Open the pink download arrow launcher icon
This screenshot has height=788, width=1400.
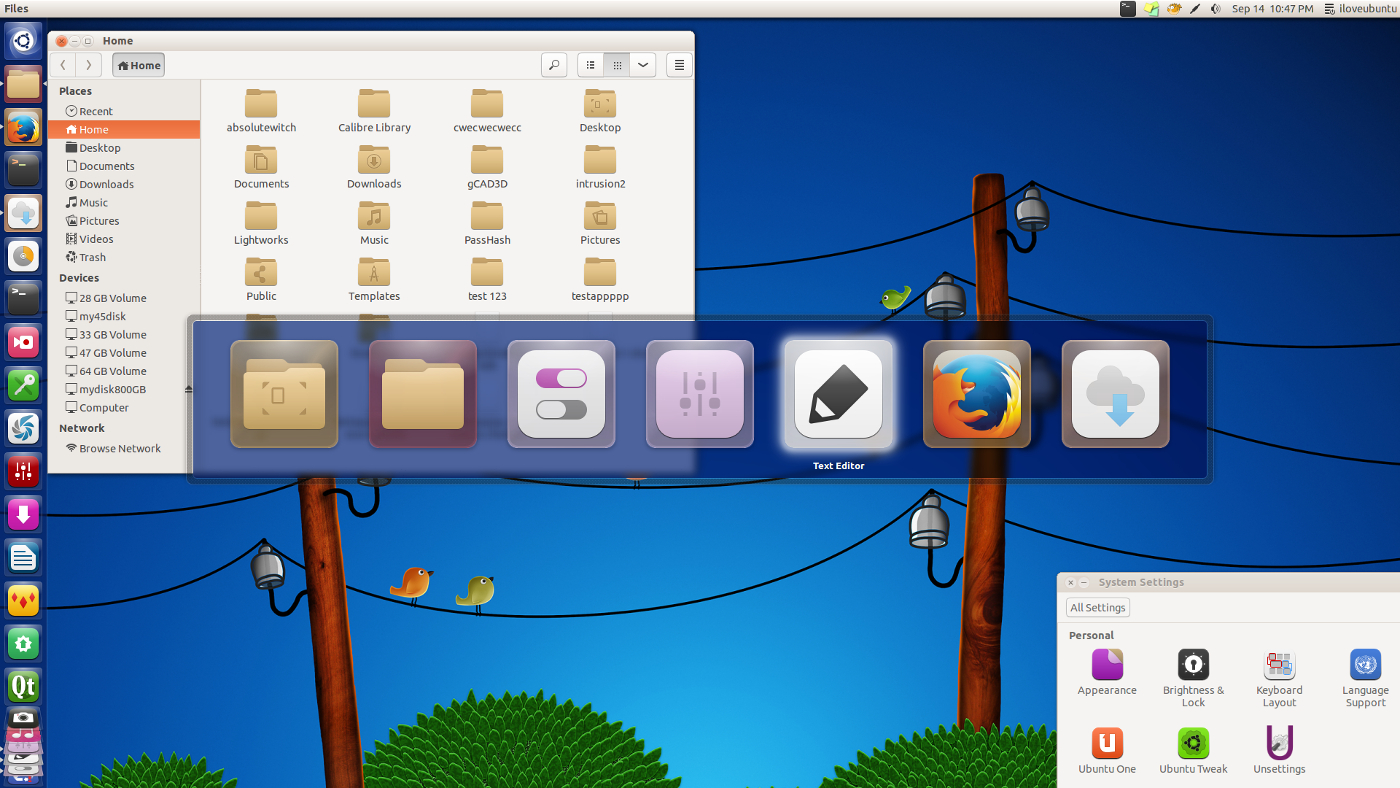(23, 514)
